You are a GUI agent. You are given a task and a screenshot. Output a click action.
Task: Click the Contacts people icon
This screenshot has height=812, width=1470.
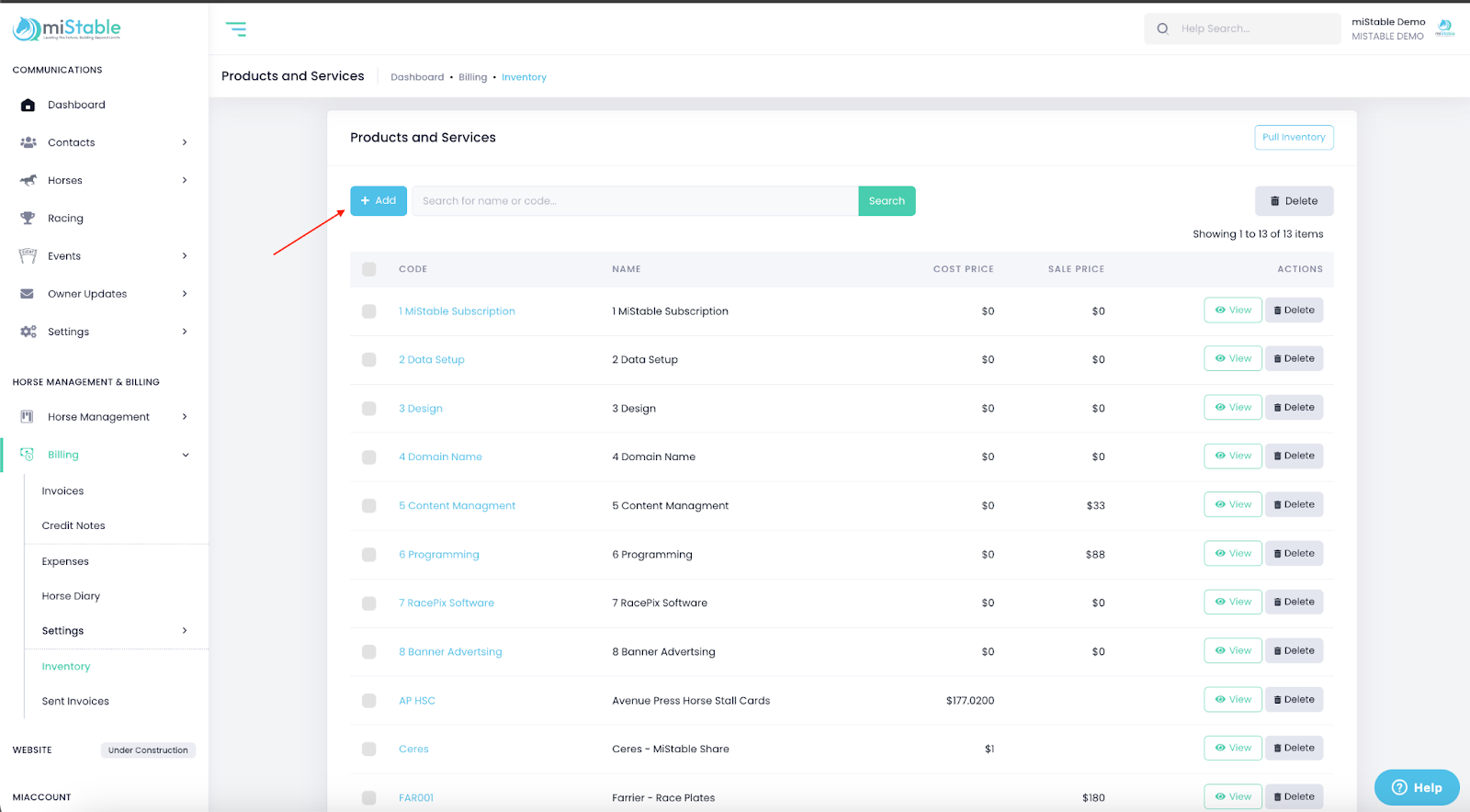click(x=28, y=142)
